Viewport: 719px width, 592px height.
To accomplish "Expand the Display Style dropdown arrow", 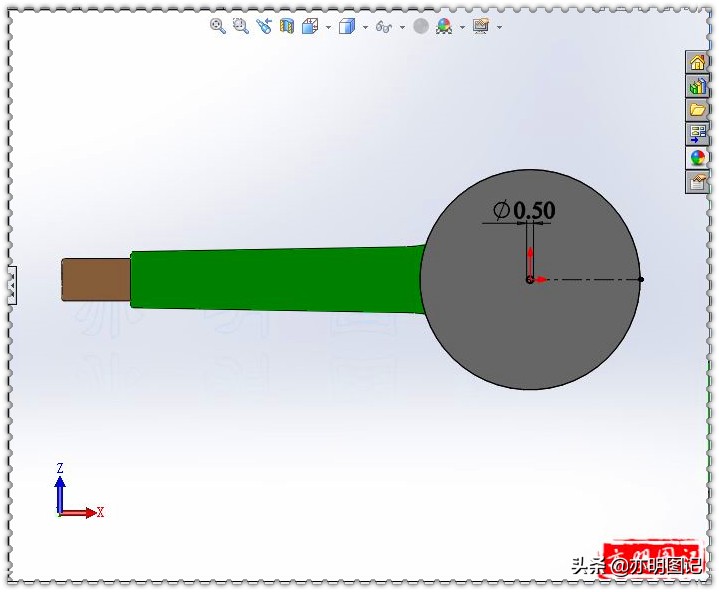I will (365, 27).
